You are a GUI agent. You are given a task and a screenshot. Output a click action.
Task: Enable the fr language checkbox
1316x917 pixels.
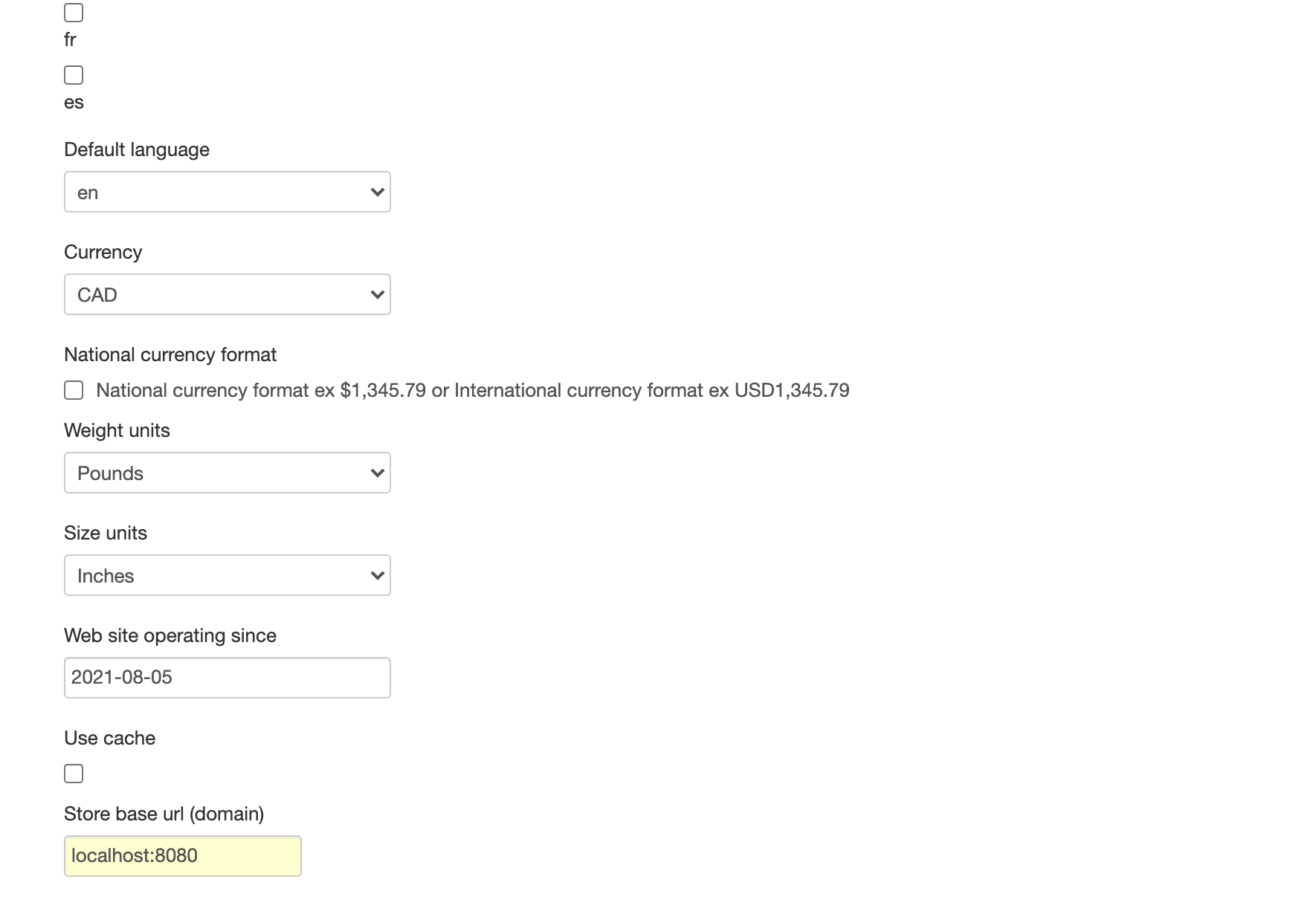tap(74, 12)
